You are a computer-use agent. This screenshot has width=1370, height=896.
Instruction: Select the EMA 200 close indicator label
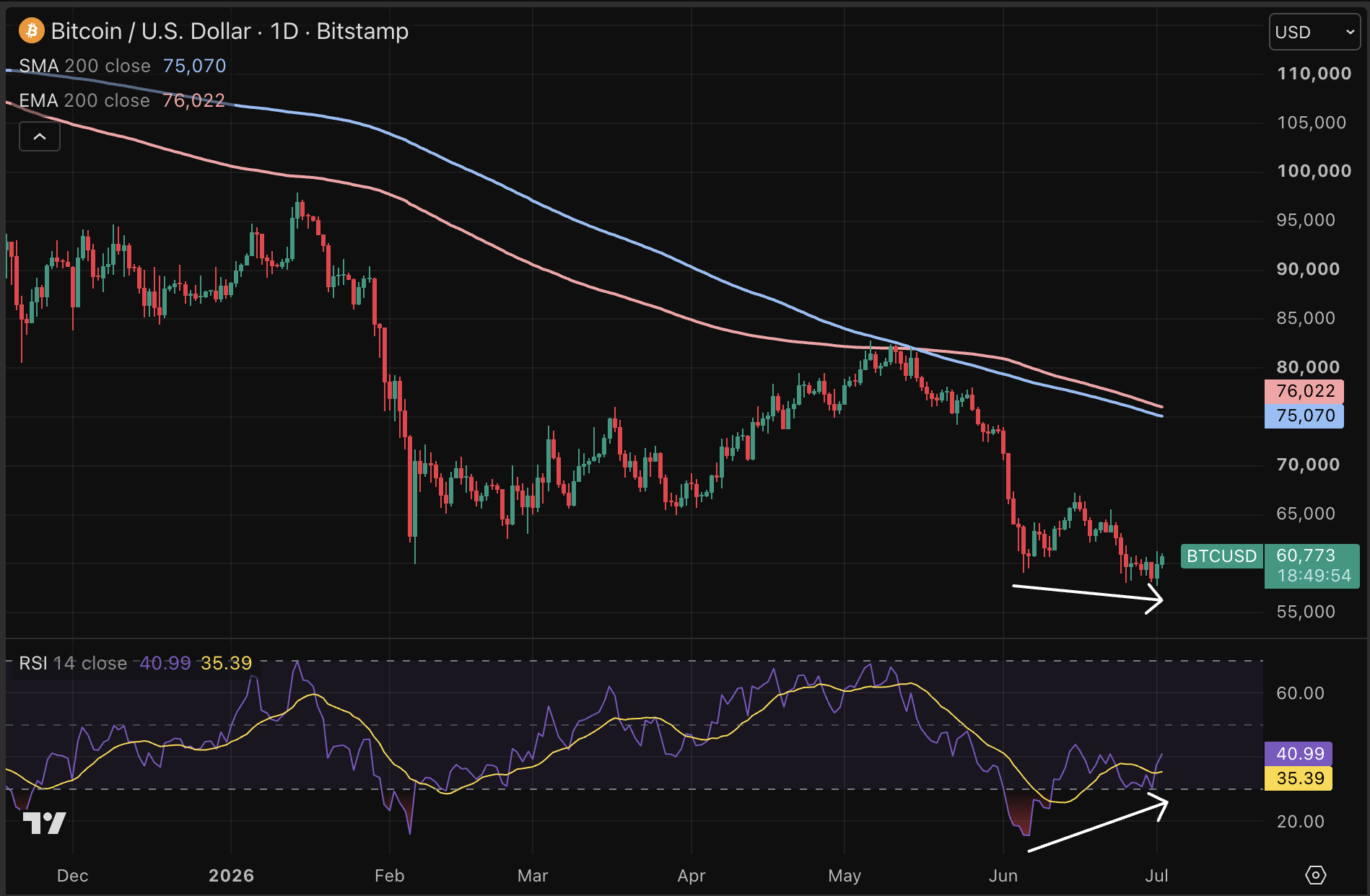tap(84, 100)
